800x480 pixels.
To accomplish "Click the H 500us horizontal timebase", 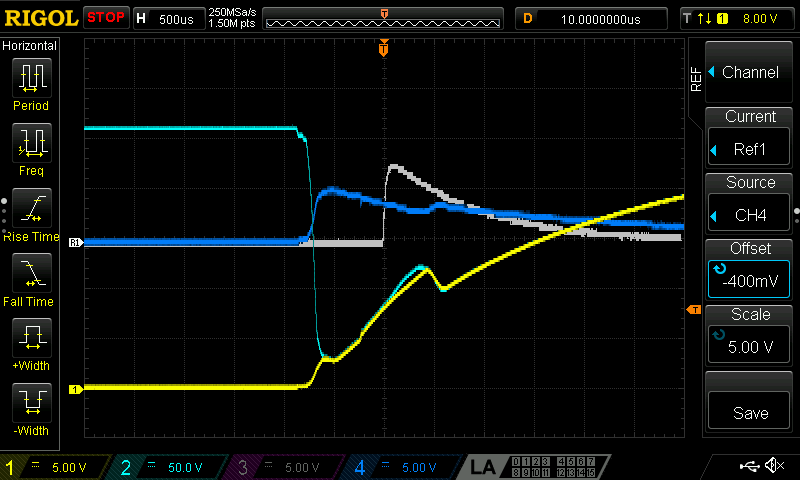I will 168,19.
